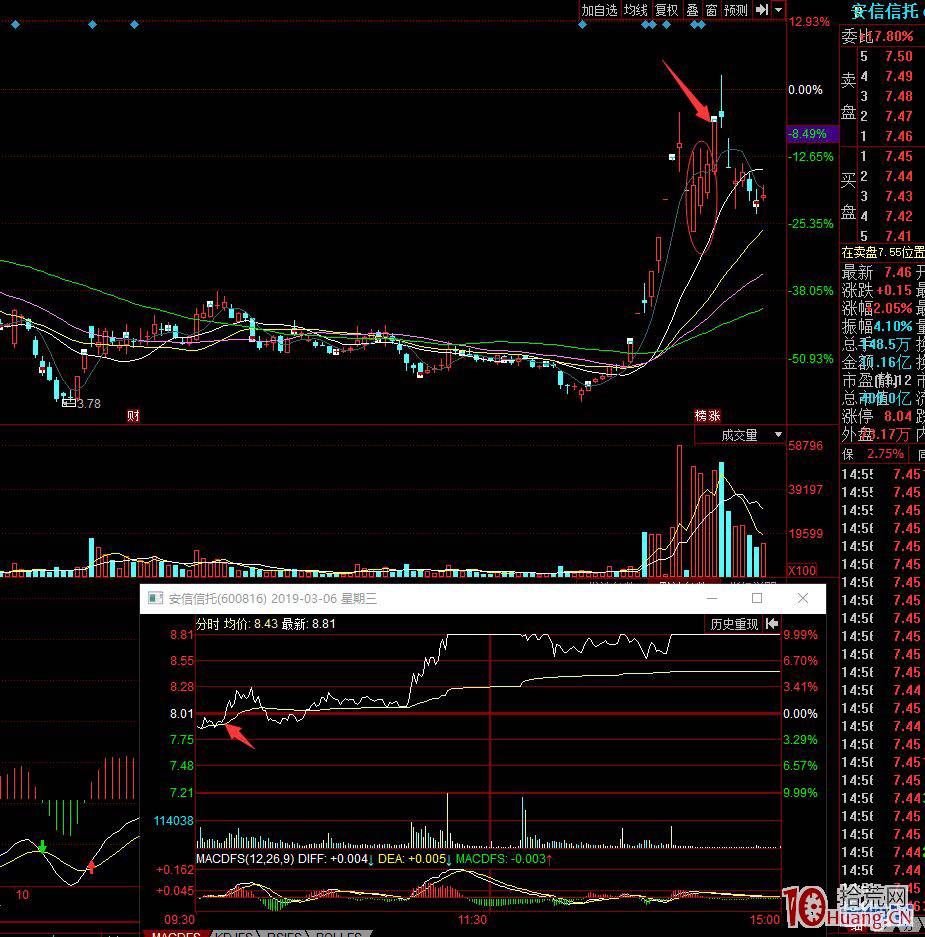
Task: Click the 3.78 low price label on the chart
Action: tap(88, 404)
